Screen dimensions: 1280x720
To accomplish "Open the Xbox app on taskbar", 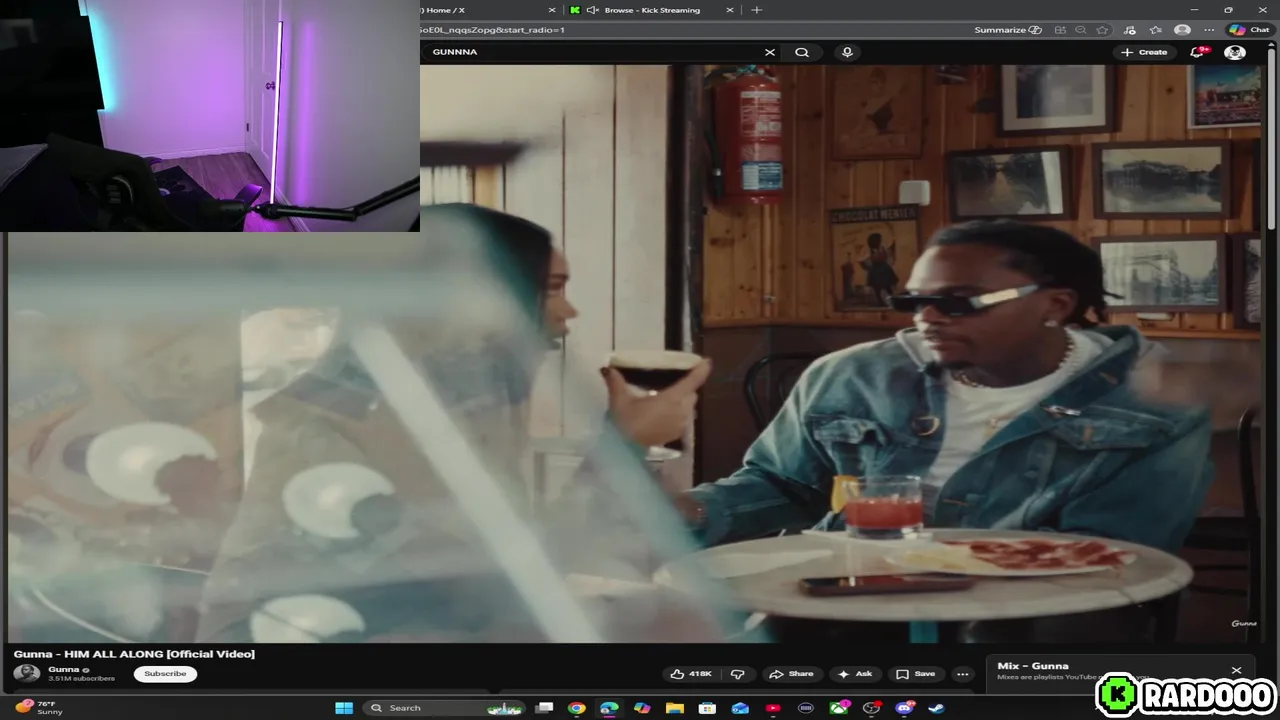I will click(x=839, y=708).
